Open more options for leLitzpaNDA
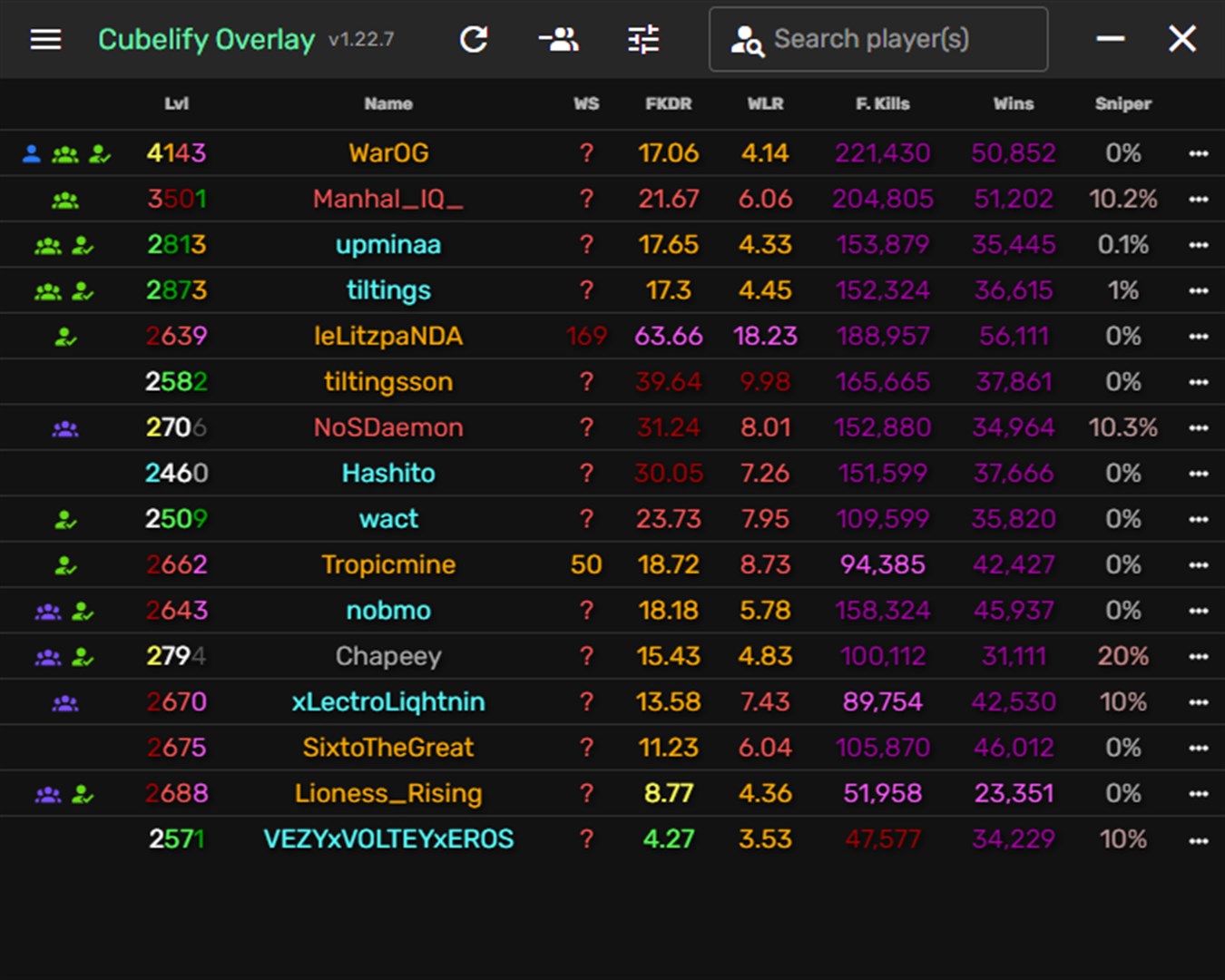 [x=1198, y=336]
